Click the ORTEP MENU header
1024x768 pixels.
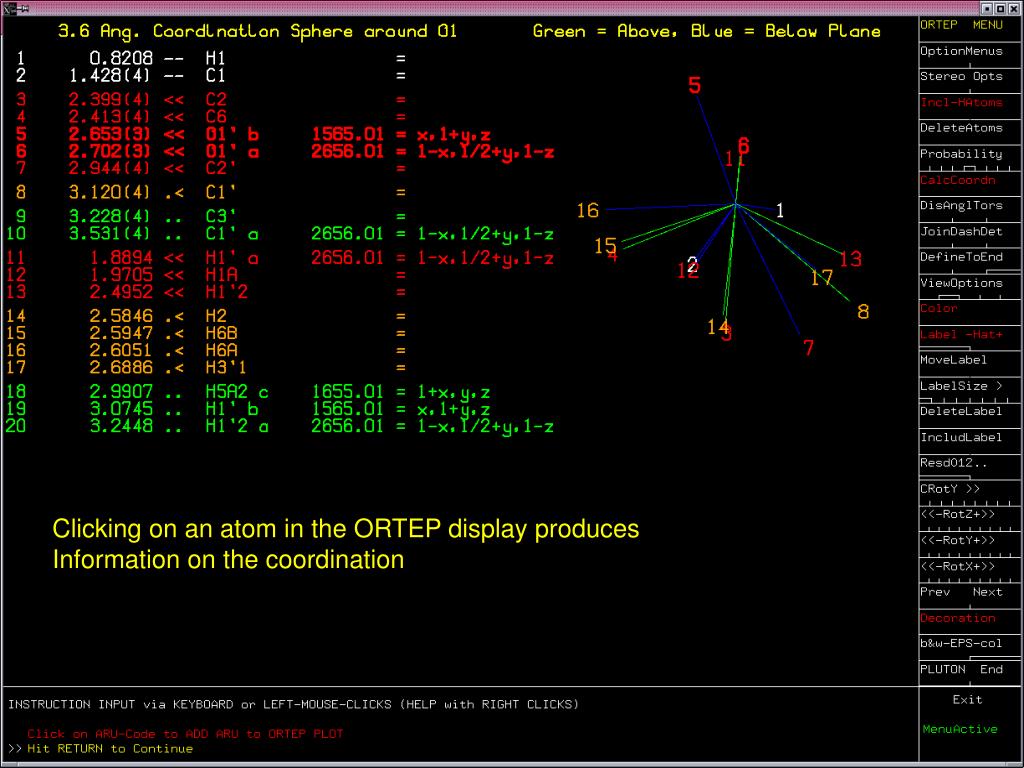(x=961, y=25)
